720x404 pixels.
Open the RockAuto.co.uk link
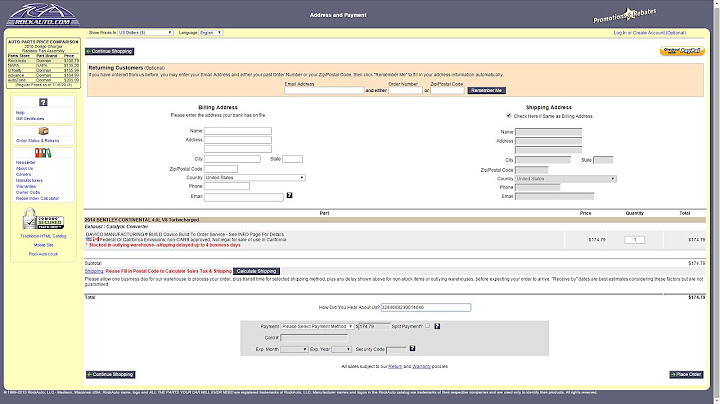click(43, 254)
